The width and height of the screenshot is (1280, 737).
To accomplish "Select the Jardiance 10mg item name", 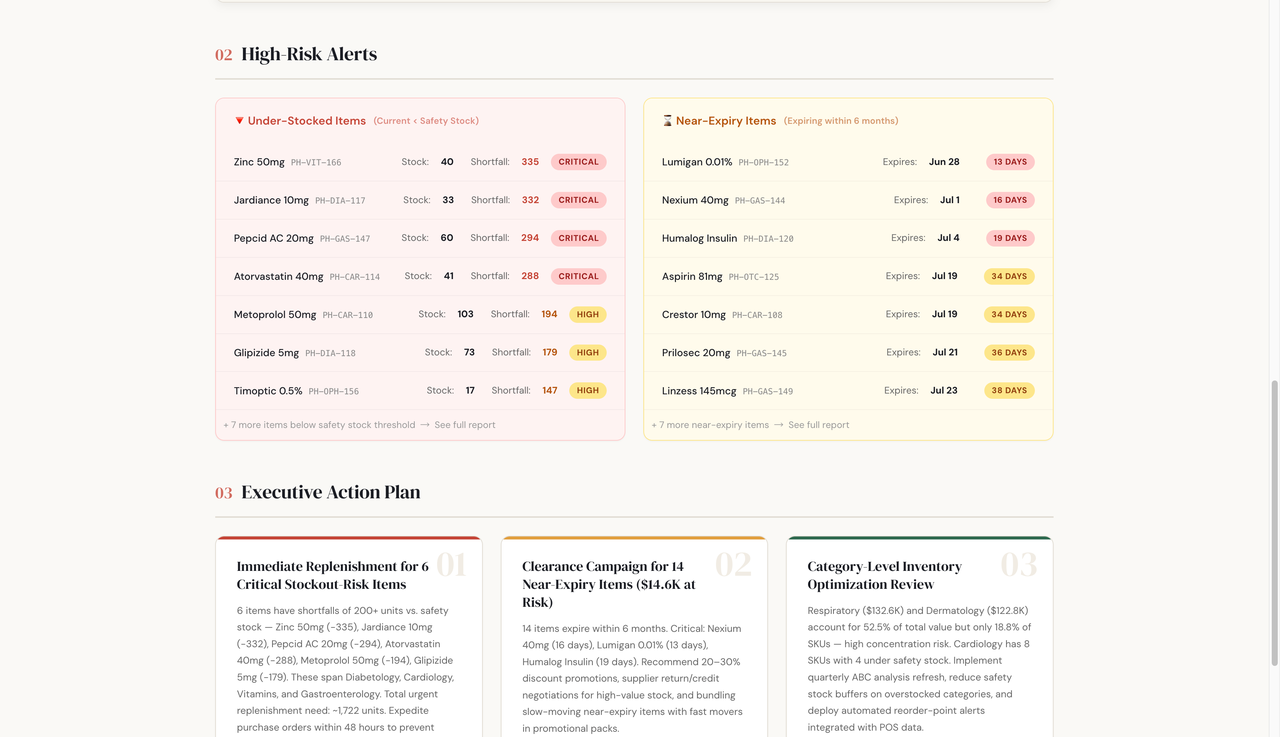I will pyautogui.click(x=271, y=200).
